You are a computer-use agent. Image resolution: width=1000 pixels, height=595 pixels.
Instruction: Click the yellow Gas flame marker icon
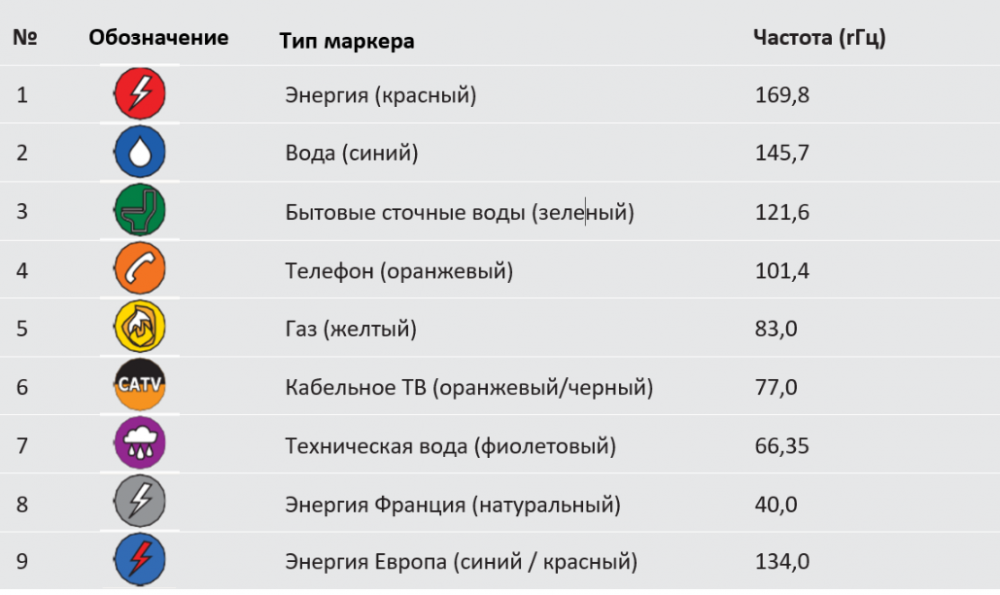[140, 327]
